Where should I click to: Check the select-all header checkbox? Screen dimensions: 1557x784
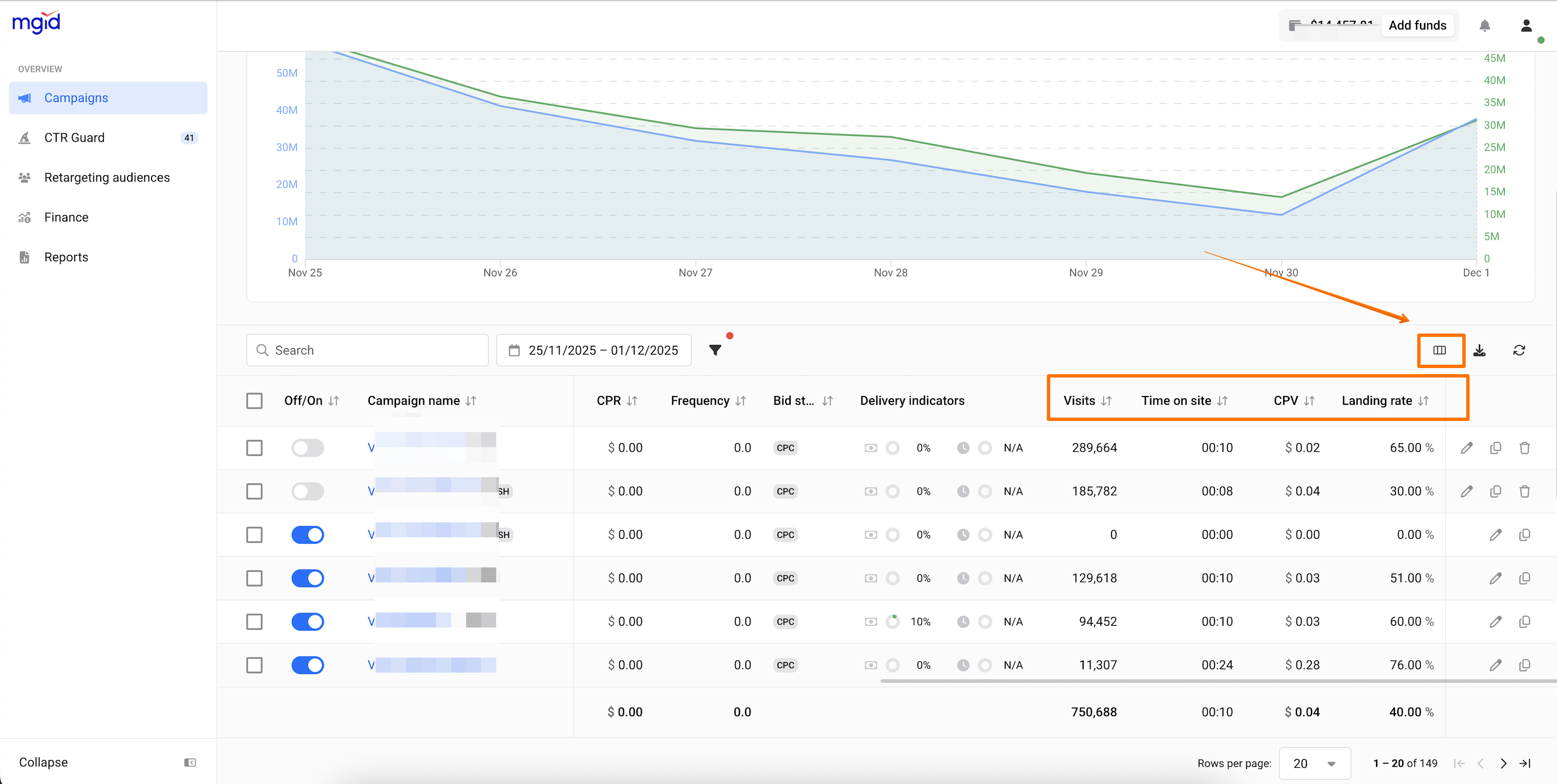pyautogui.click(x=254, y=401)
